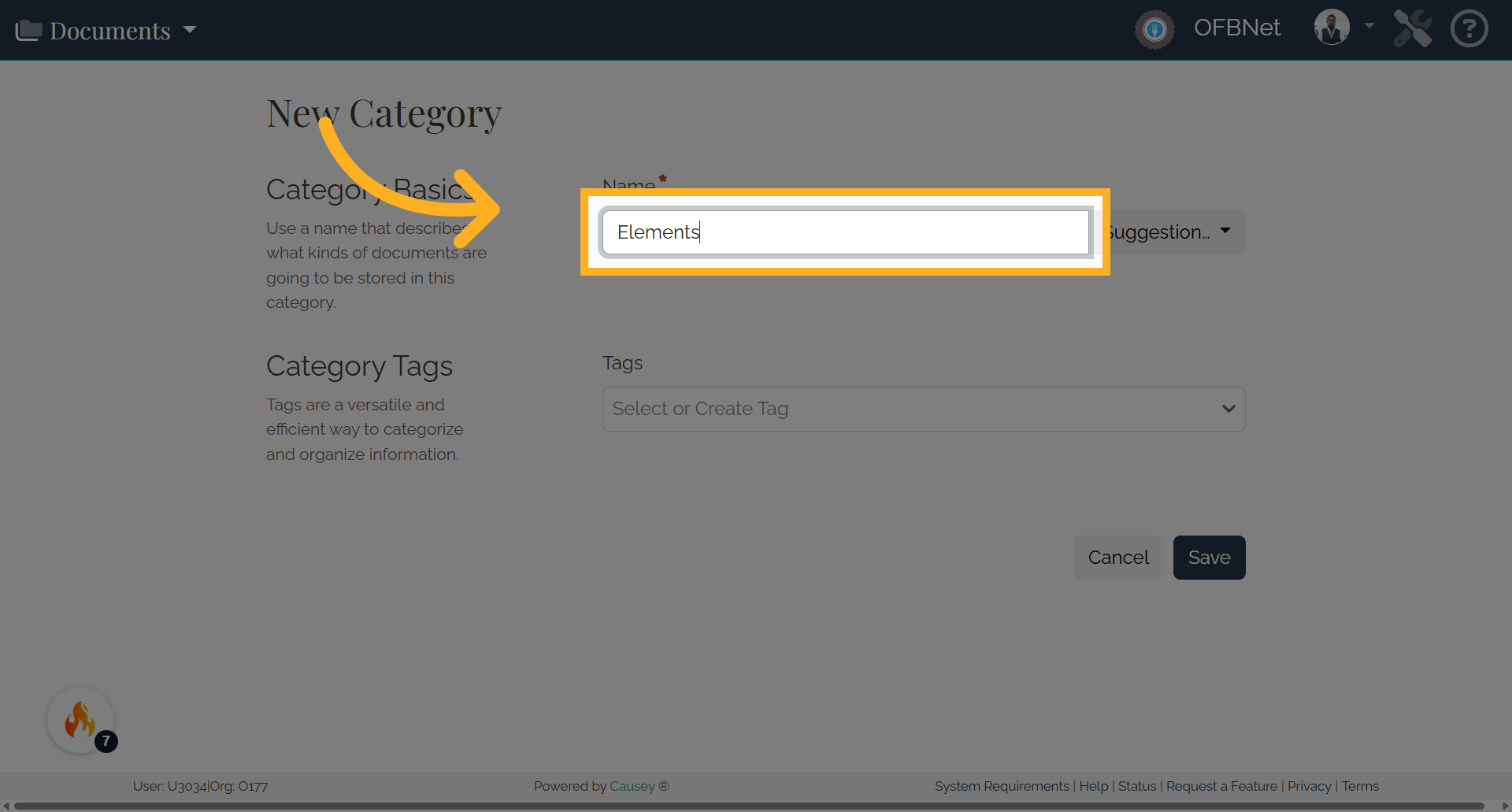Click the OFBNet organization logo
The height and width of the screenshot is (812, 1512).
1154,30
